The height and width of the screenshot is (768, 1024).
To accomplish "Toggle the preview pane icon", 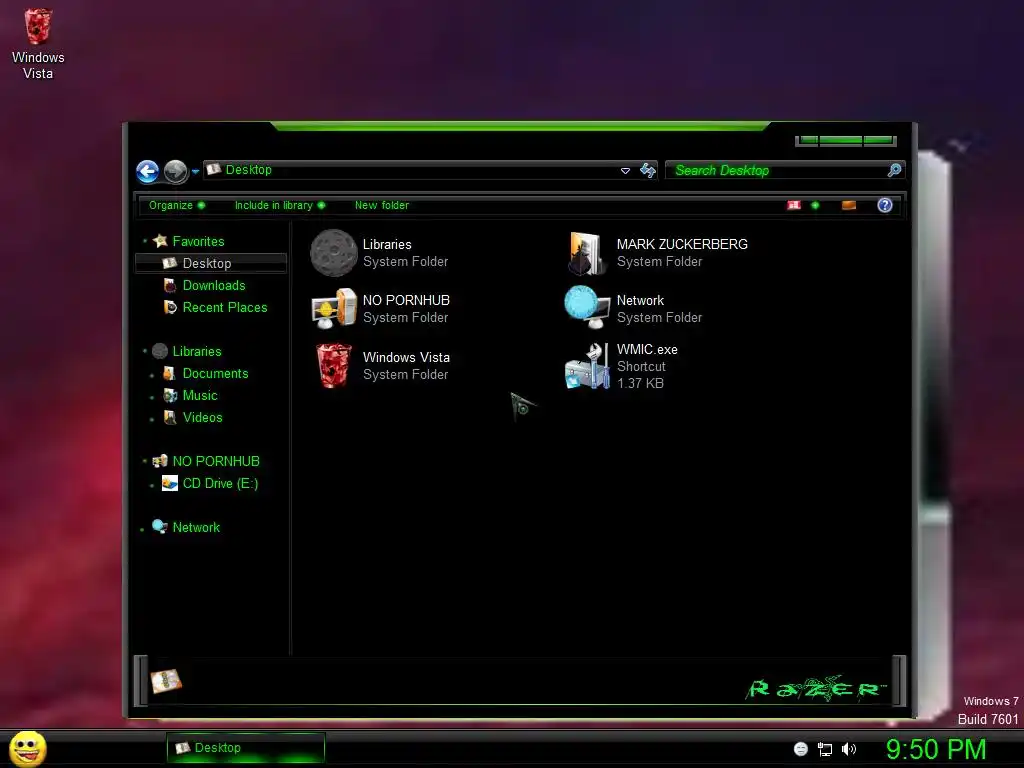I will (x=848, y=205).
